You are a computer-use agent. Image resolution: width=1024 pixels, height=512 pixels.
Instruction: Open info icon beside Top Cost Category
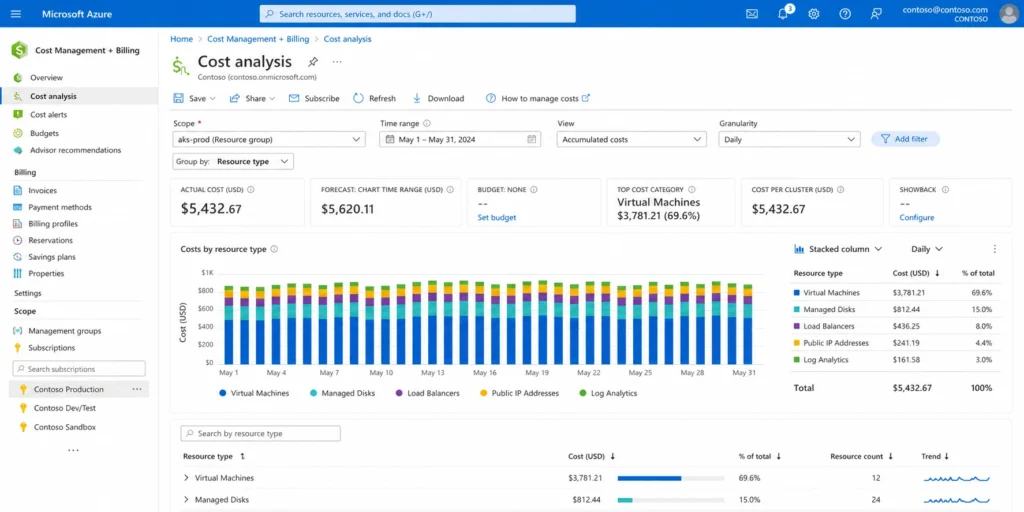692,189
